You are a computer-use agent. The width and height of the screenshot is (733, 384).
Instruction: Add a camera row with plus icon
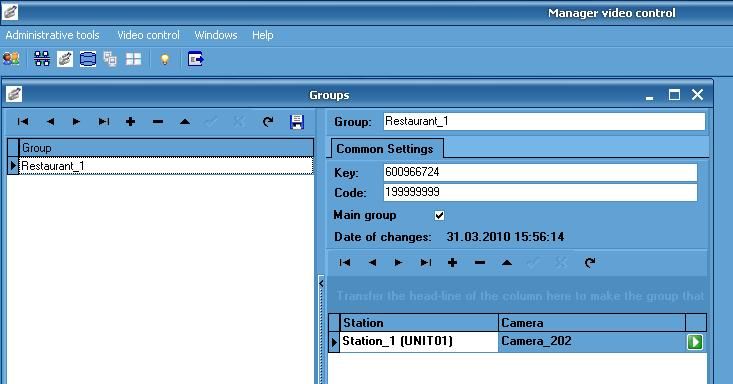tap(453, 263)
